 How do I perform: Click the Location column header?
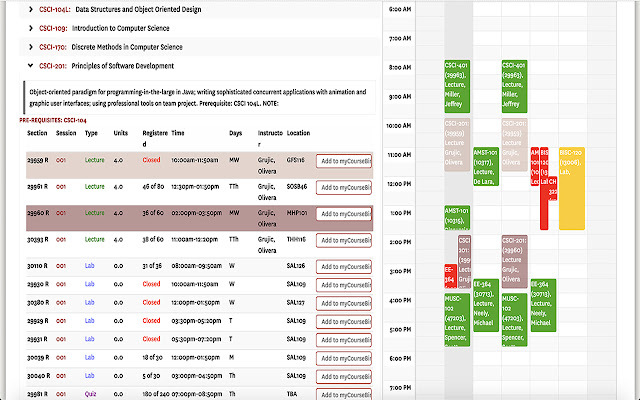pos(298,133)
